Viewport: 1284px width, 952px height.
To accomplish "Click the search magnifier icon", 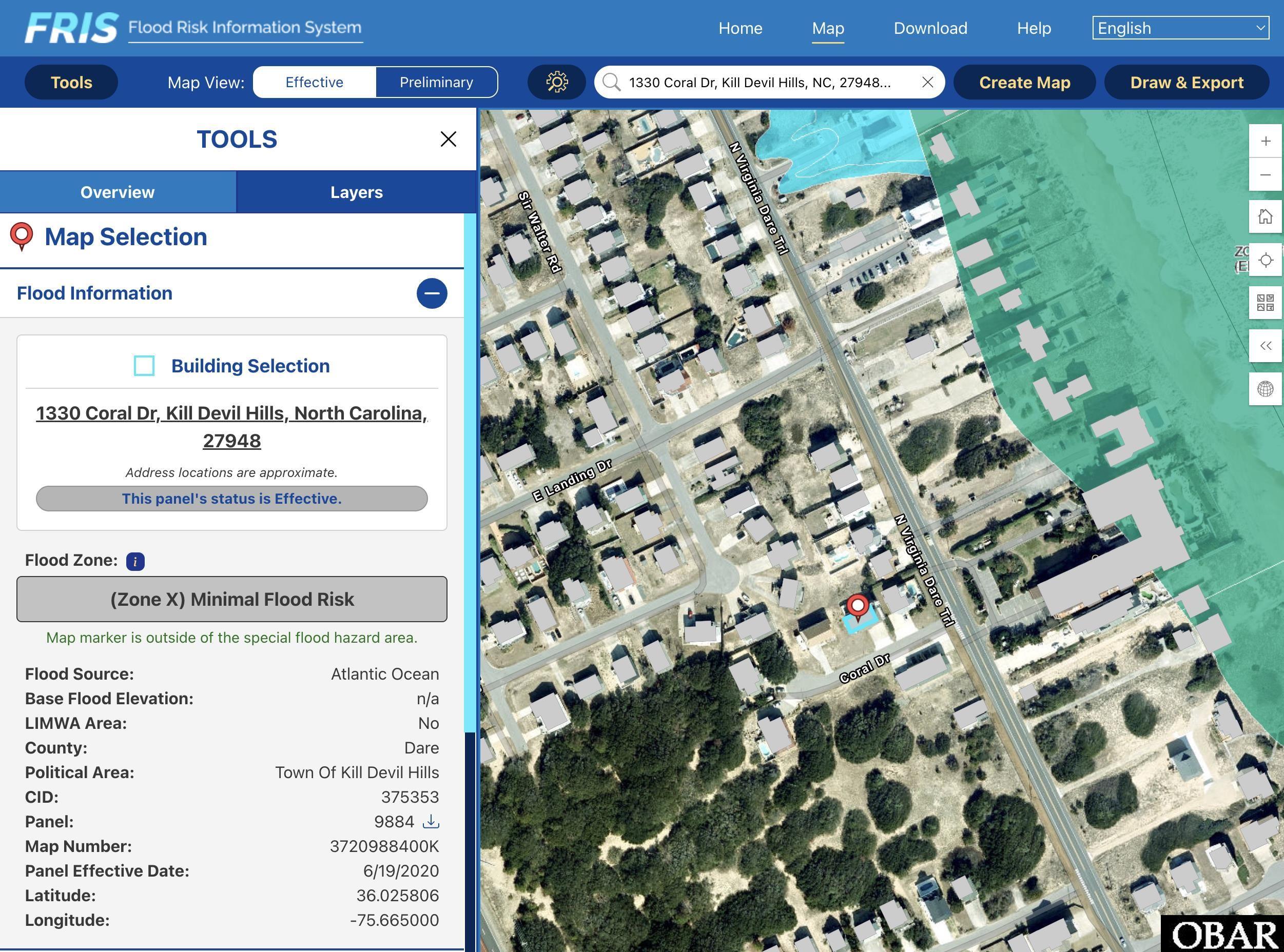I will pos(611,83).
